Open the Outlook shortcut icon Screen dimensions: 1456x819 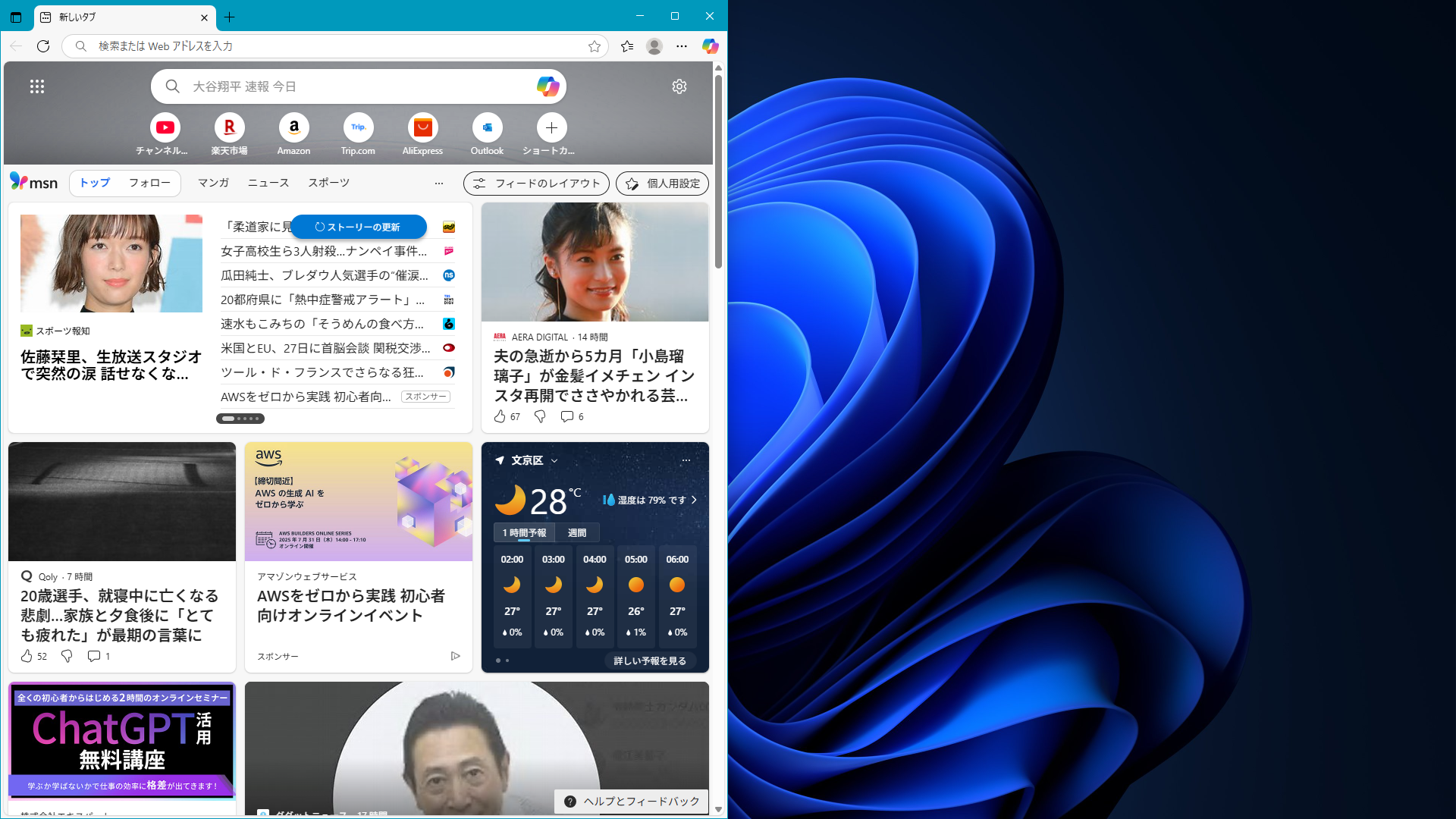coord(487,127)
